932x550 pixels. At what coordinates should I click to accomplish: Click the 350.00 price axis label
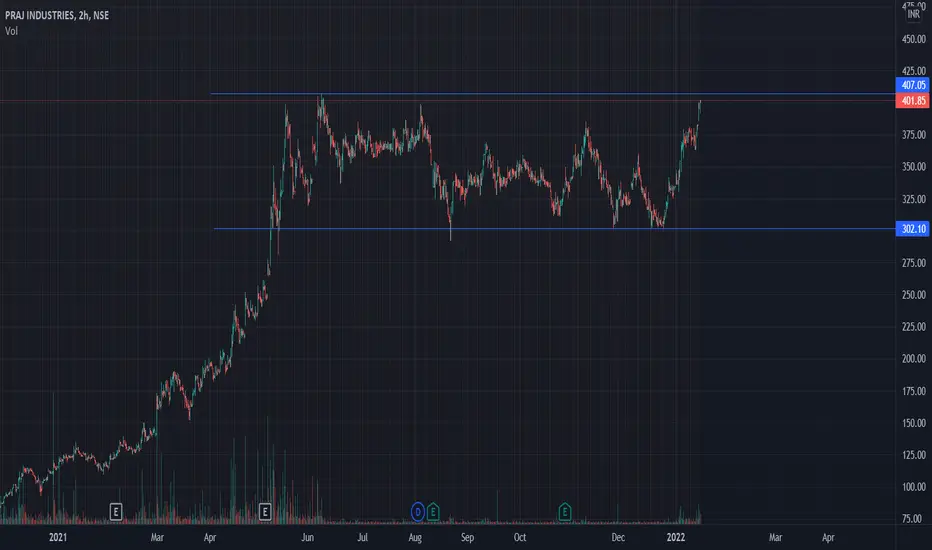coord(914,166)
